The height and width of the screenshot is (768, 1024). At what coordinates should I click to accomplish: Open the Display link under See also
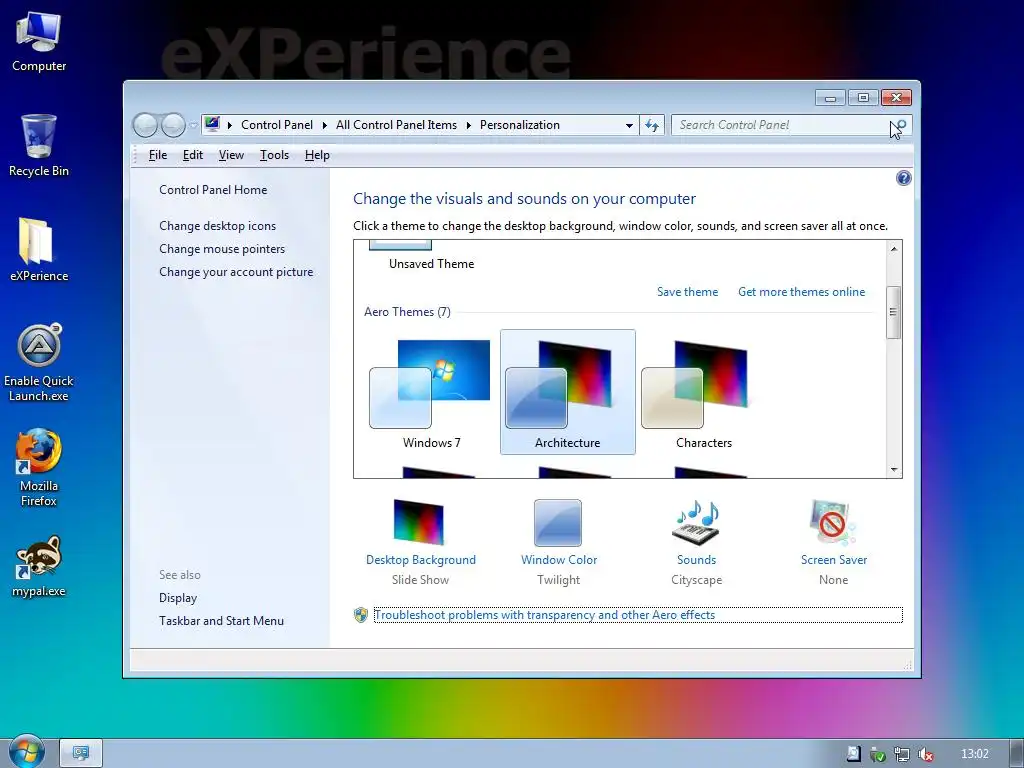(178, 598)
